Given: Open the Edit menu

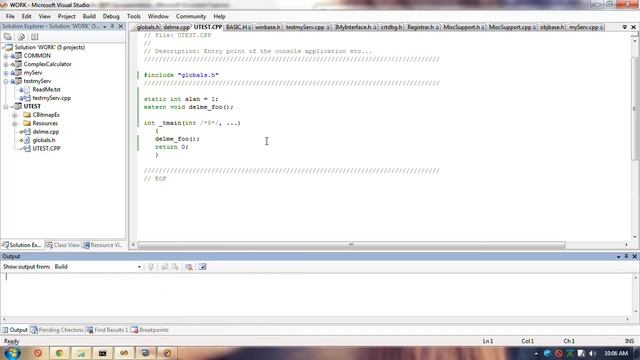Looking at the screenshot, I should point(27,16).
